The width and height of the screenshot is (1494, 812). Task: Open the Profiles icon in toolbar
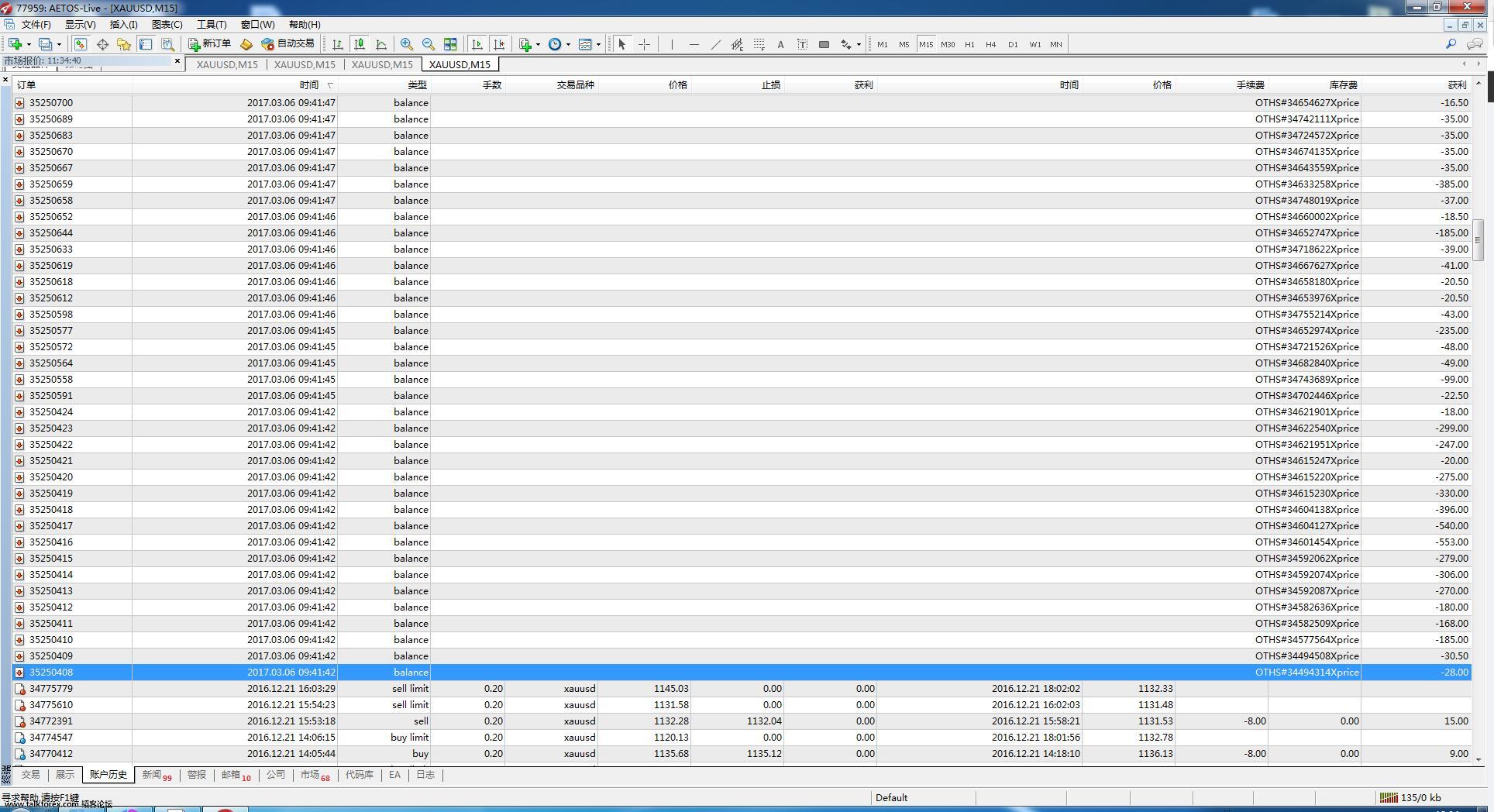46,44
